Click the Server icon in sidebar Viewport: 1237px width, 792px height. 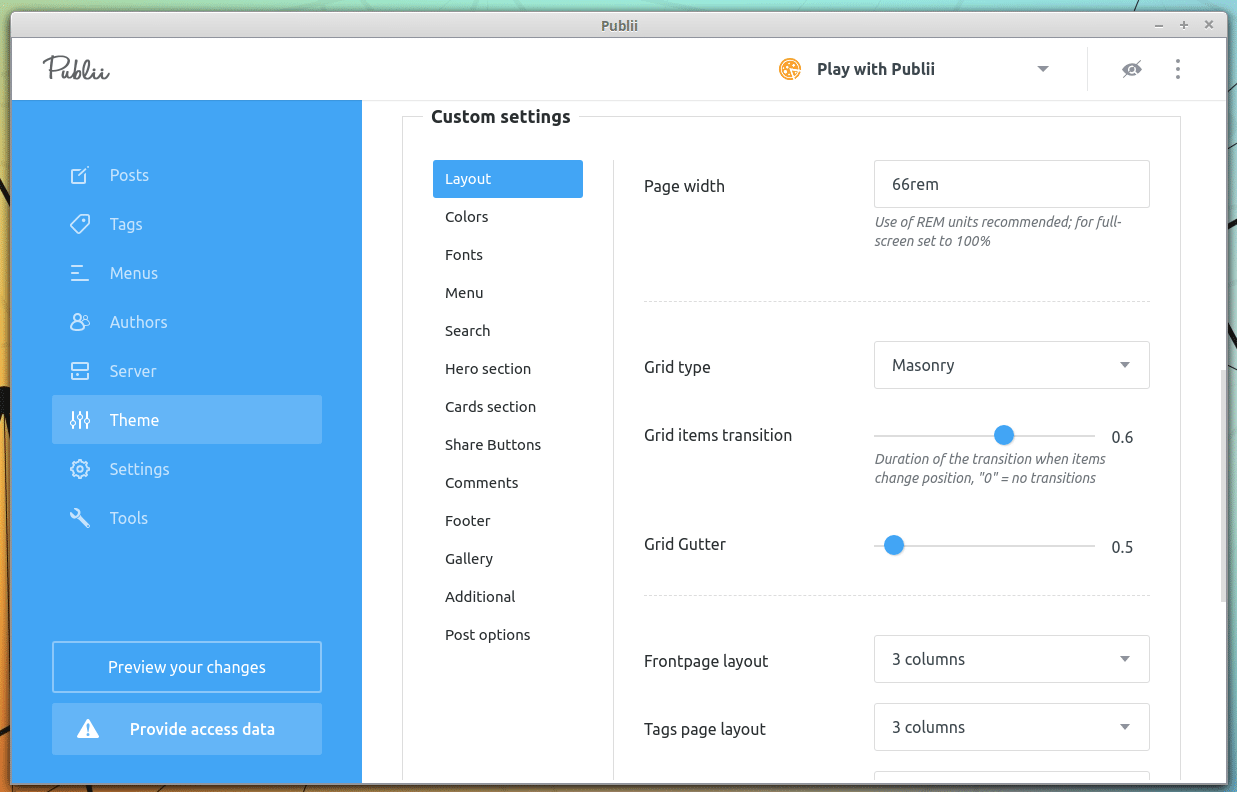click(x=80, y=371)
